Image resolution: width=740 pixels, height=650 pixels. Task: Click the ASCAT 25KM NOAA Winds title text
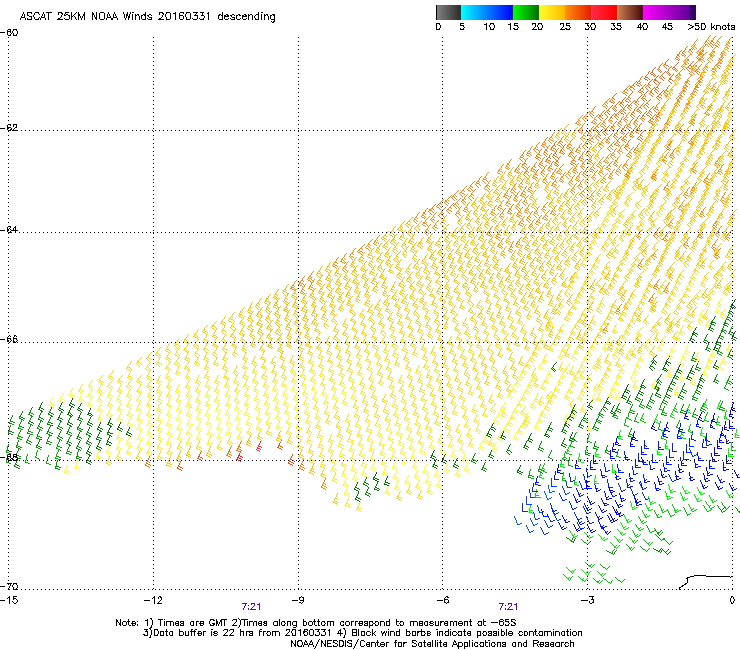(147, 16)
